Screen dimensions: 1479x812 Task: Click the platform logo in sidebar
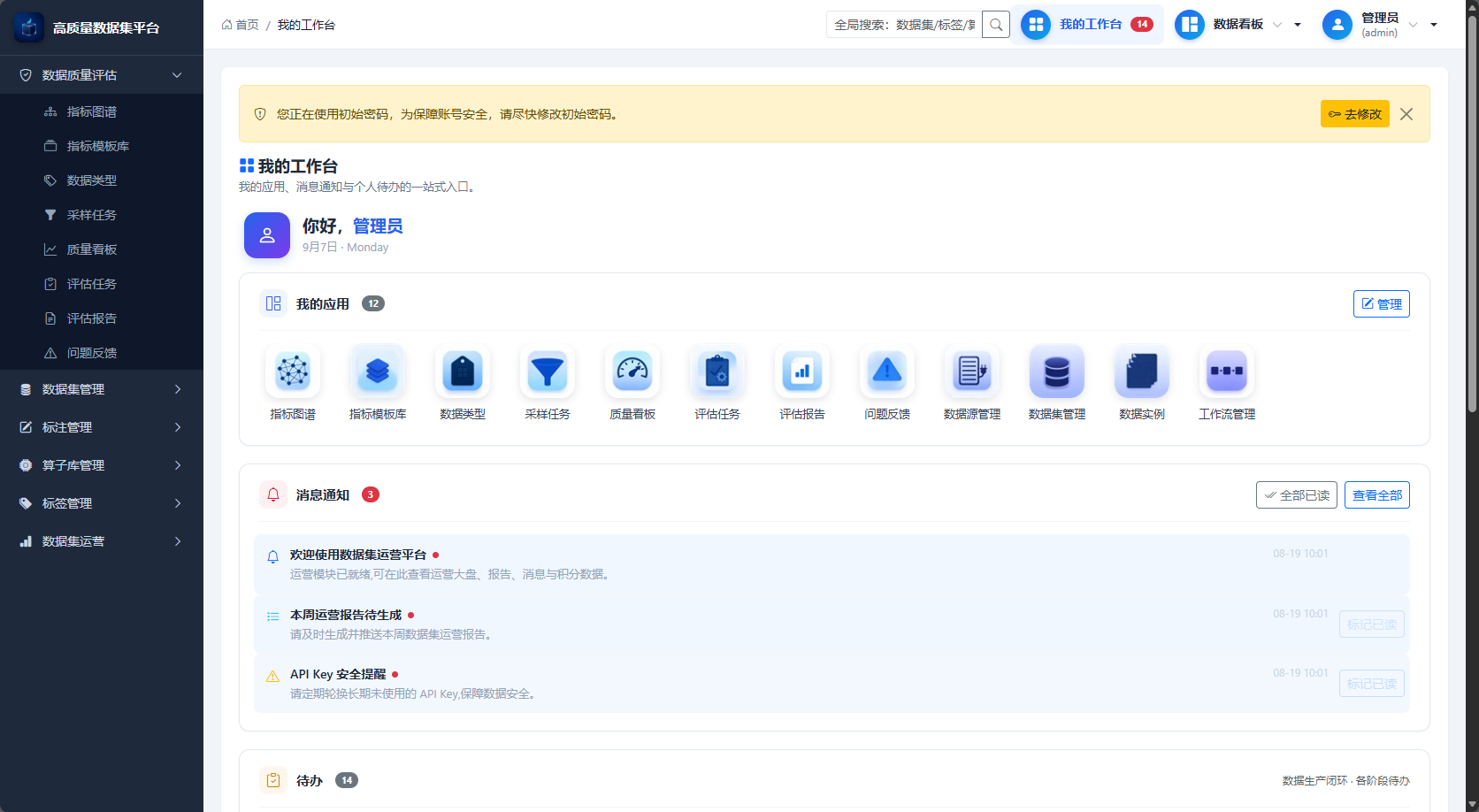[28, 27]
